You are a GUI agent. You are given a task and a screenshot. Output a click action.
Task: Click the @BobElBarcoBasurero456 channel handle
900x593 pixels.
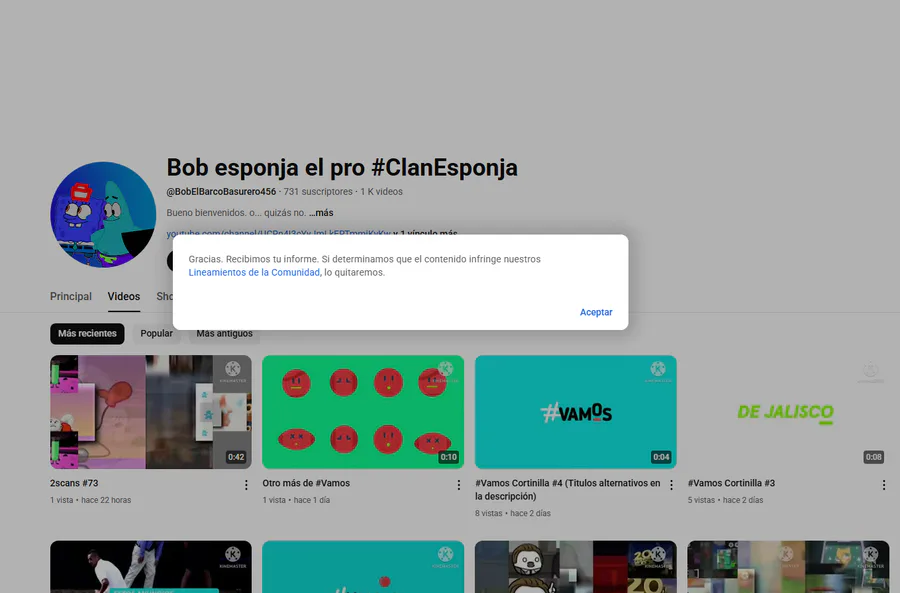[x=221, y=192]
